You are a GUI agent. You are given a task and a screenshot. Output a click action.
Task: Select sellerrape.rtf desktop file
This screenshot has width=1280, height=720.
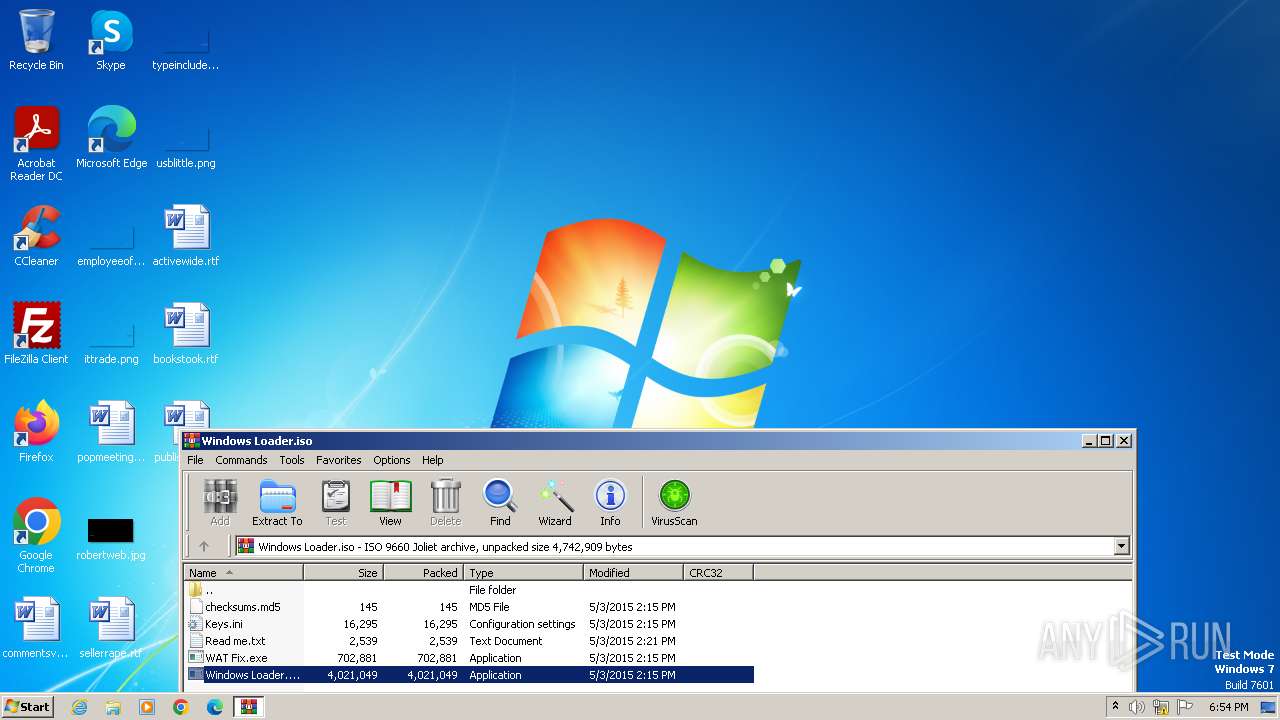click(111, 628)
